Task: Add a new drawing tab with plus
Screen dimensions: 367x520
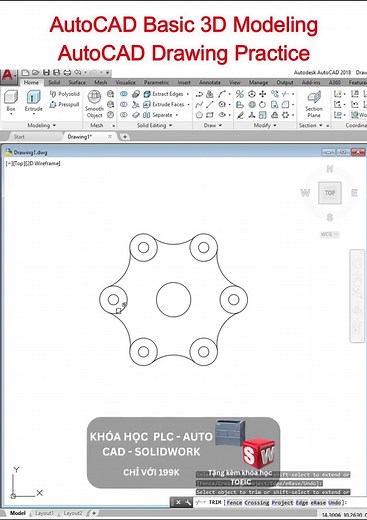Action: pyautogui.click(x=125, y=137)
